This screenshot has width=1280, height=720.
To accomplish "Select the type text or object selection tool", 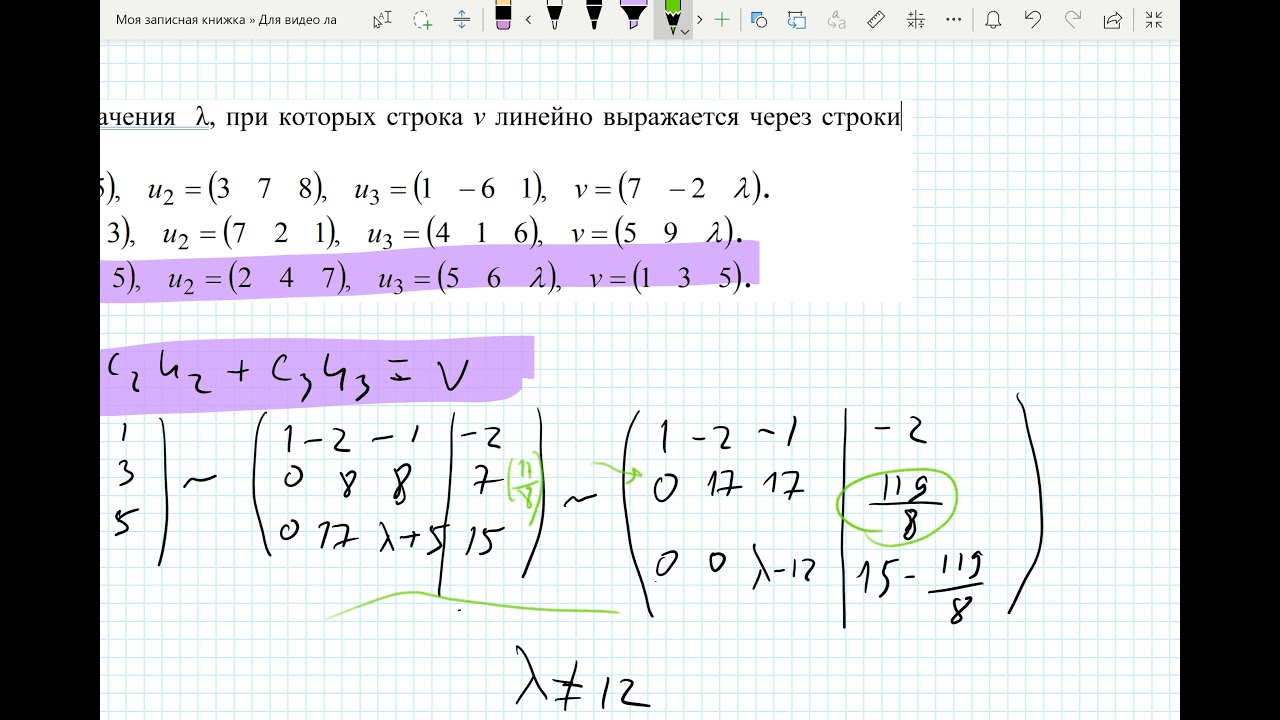I will [x=382, y=19].
